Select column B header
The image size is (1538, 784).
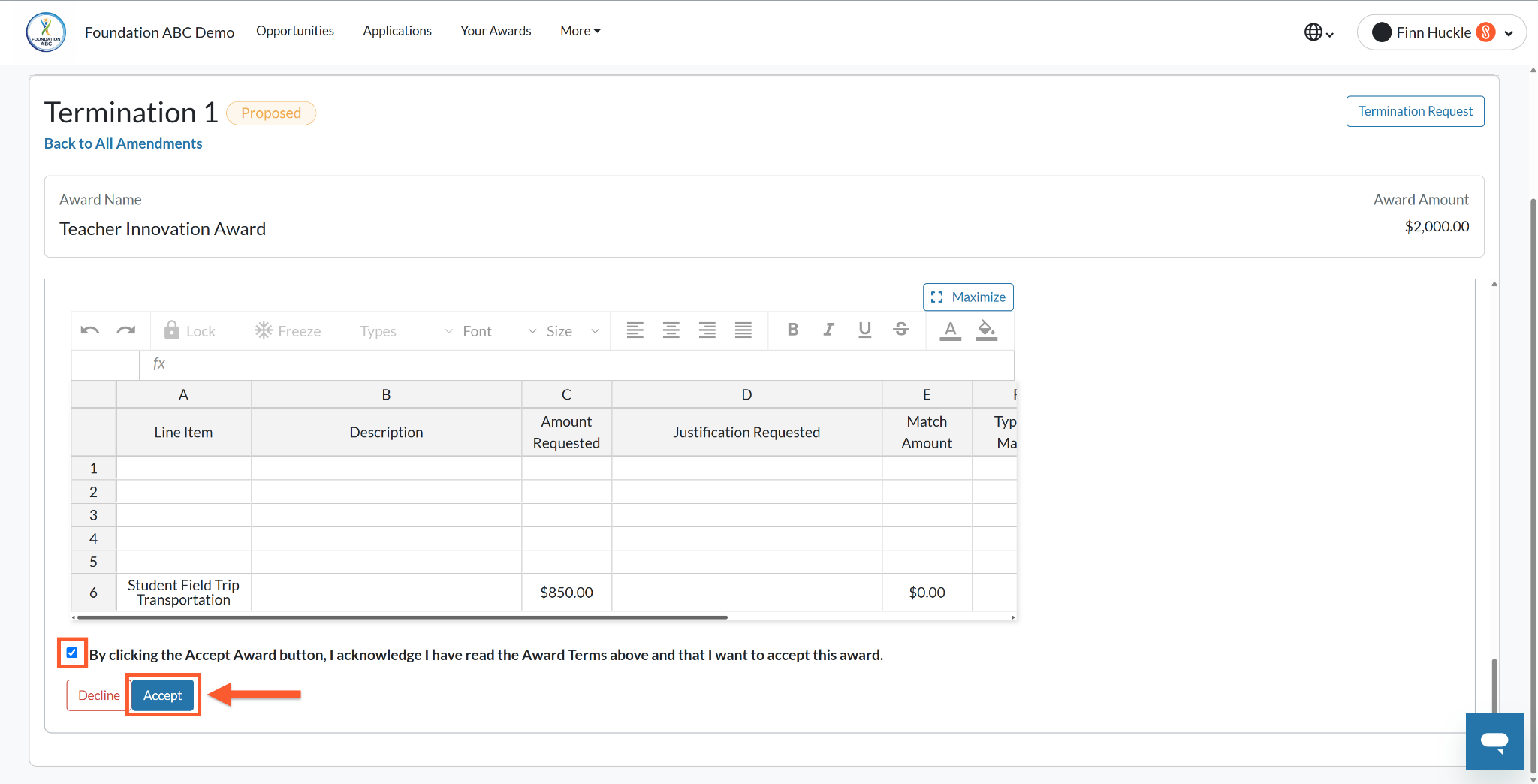tap(386, 394)
